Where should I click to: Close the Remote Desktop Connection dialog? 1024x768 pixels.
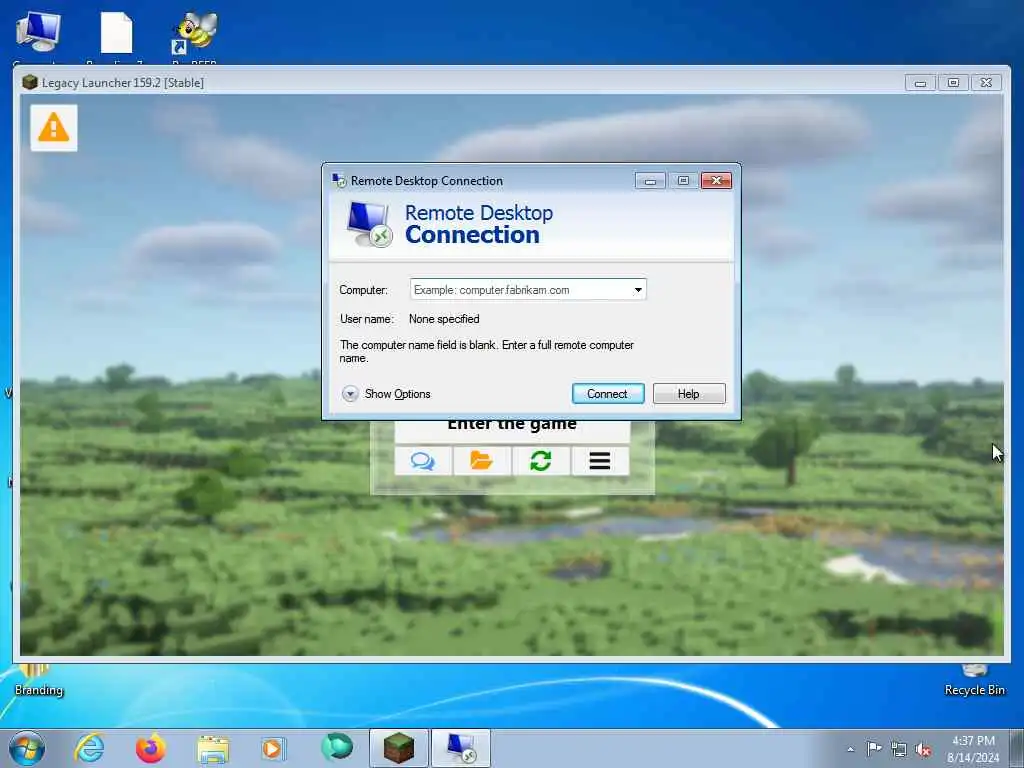point(716,181)
